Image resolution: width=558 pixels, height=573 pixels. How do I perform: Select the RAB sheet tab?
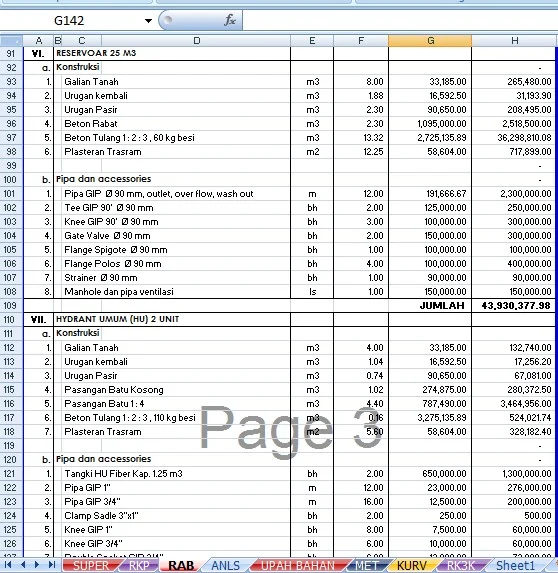click(181, 566)
